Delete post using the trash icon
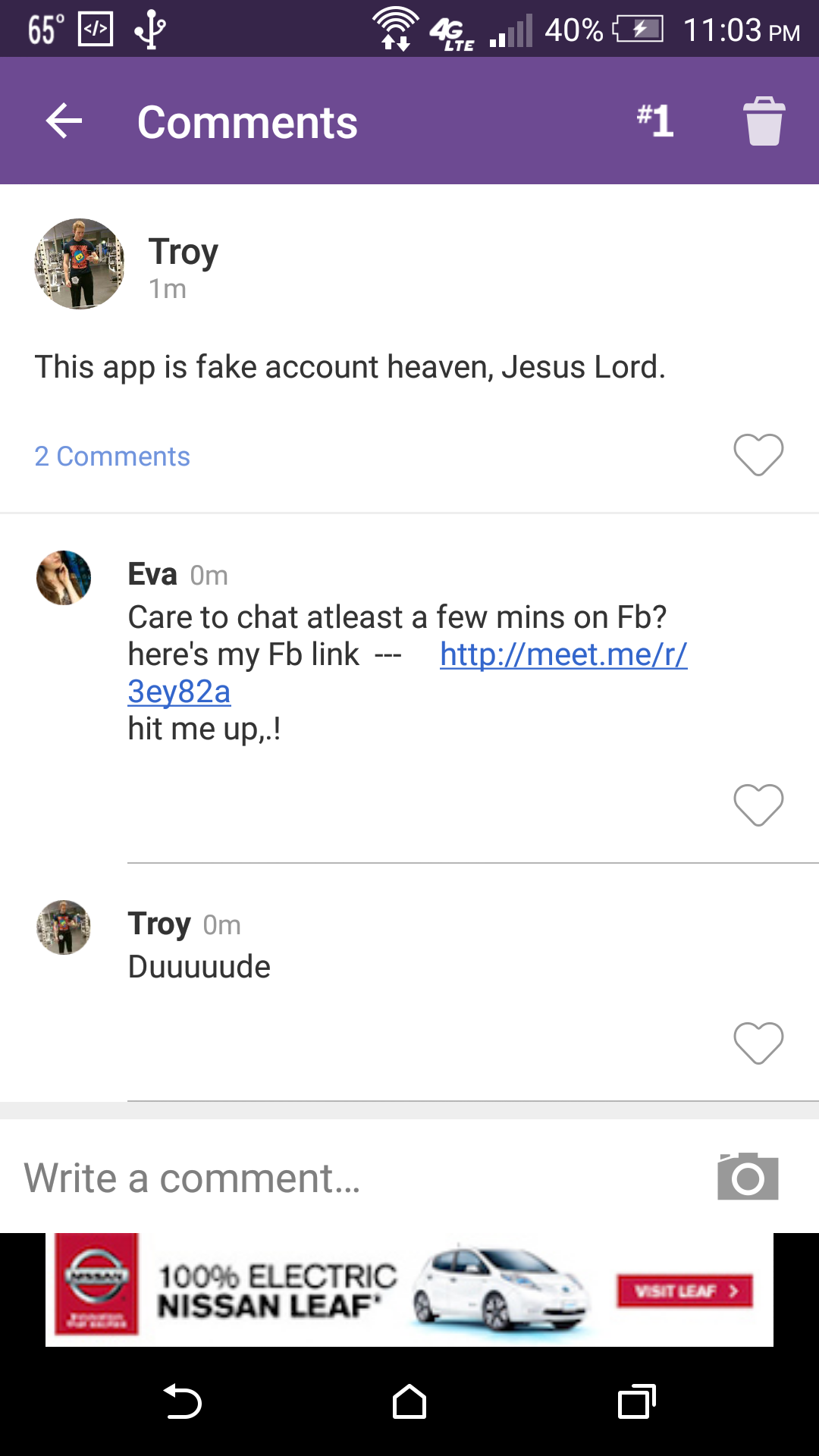 pos(764,121)
